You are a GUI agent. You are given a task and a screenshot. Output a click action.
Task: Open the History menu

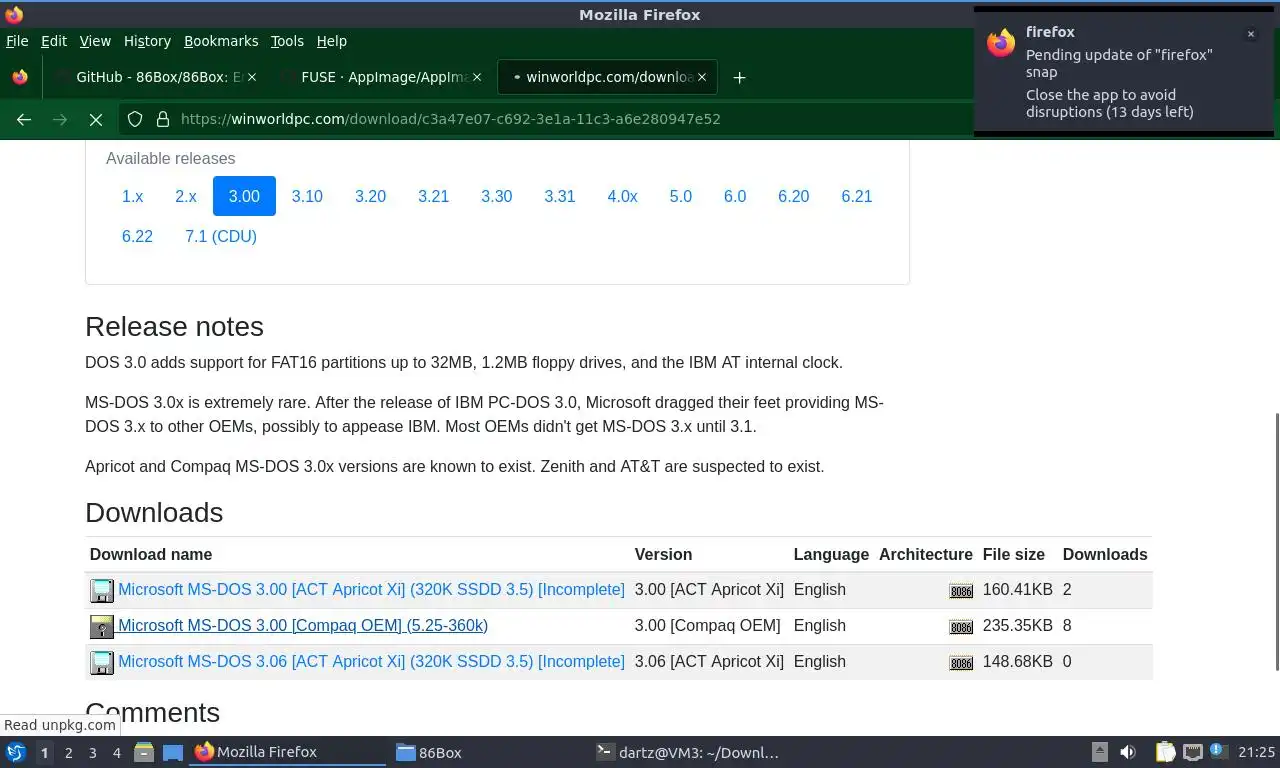147,41
